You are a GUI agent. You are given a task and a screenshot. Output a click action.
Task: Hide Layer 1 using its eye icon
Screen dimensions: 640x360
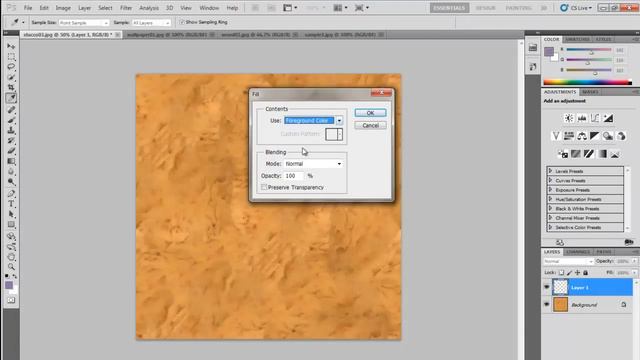pyautogui.click(x=547, y=287)
